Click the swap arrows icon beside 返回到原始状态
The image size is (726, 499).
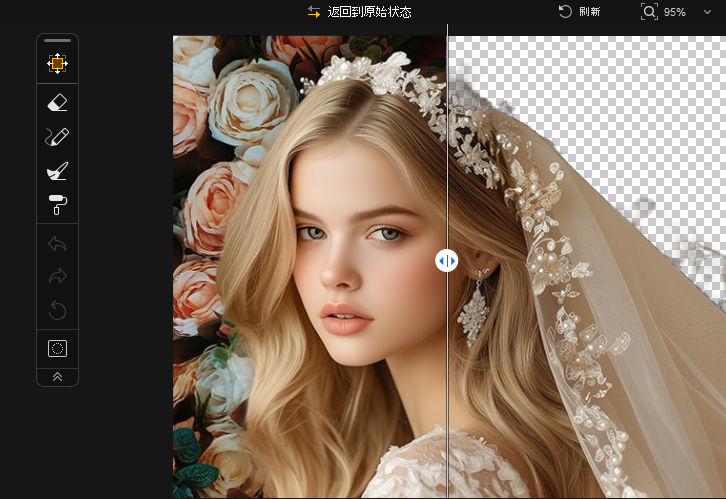314,12
